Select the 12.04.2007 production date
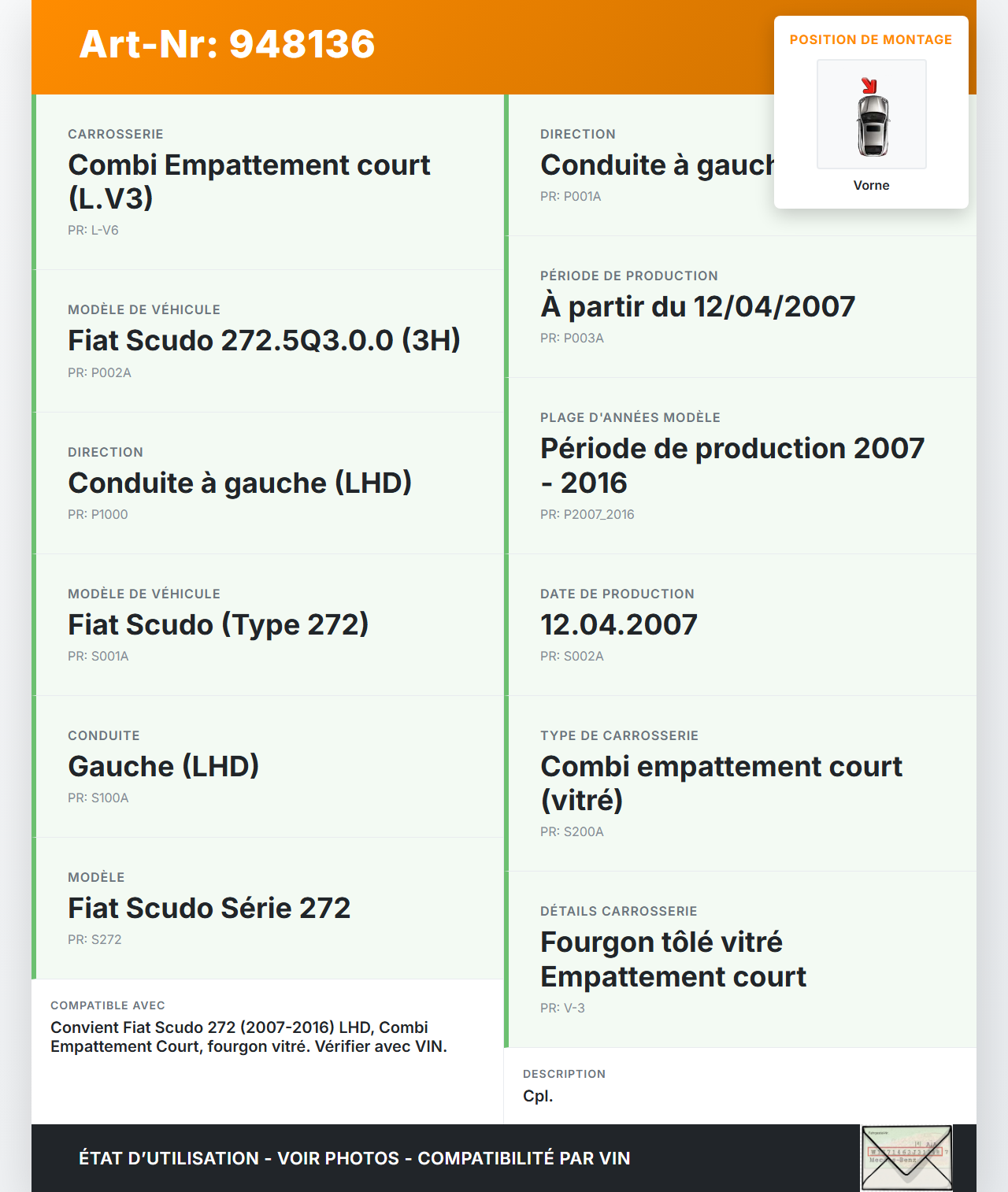The width and height of the screenshot is (1008, 1192). click(x=619, y=624)
